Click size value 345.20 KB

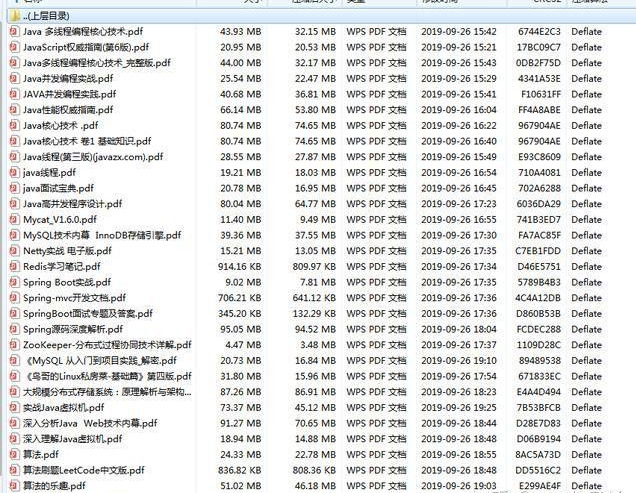(x=239, y=314)
